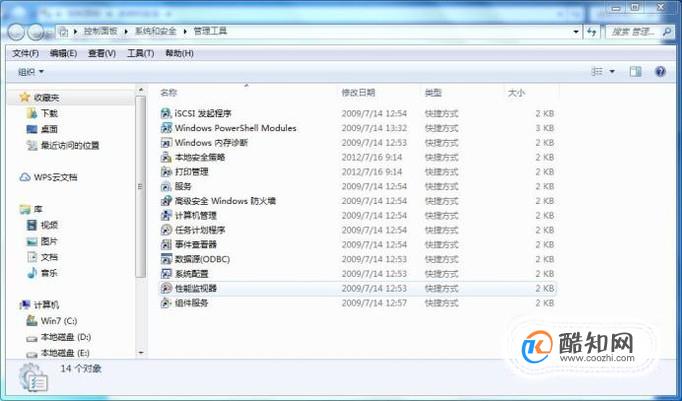Open 最近访问的位置 in favorites
This screenshot has height=401, width=682.
click(63, 146)
